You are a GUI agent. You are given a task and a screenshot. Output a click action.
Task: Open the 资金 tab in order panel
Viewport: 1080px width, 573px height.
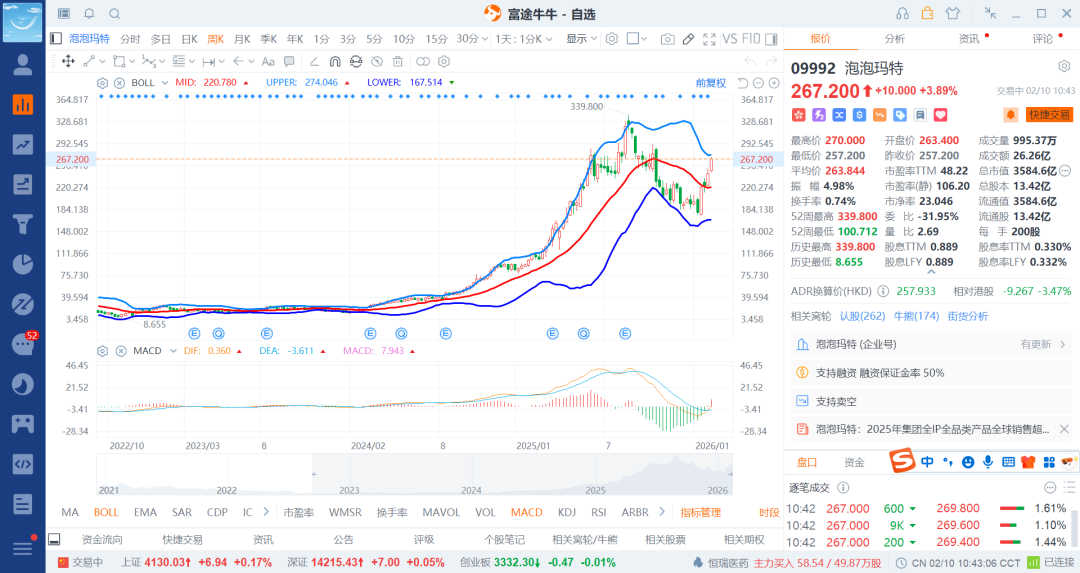click(x=854, y=463)
